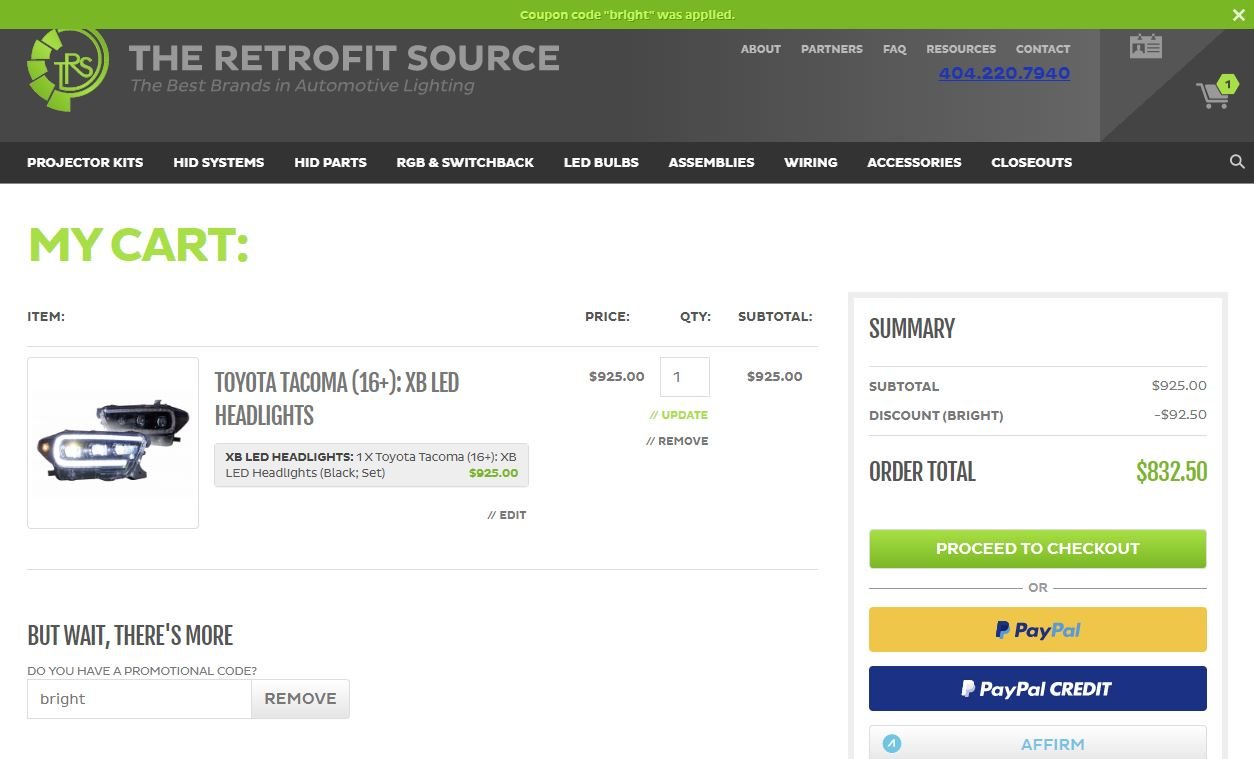Open Toyota Tacoma XB LED Headlights product title
The height and width of the screenshot is (759, 1254).
point(337,399)
